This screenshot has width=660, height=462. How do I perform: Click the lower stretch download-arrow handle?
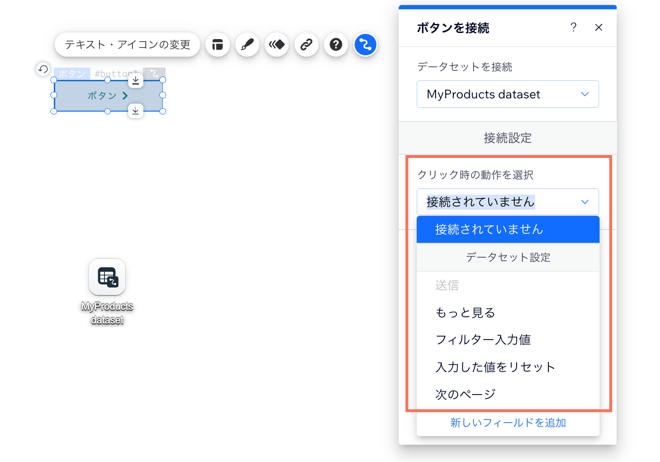[136, 111]
